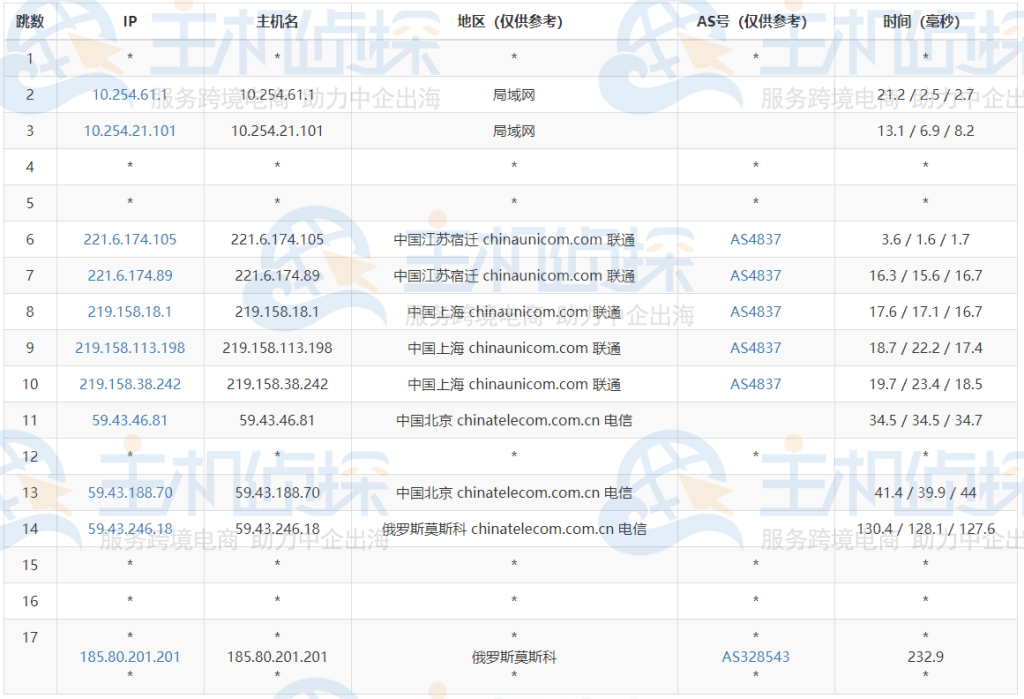Open AS4837 link for hop 10
Screen dimensions: 1024x699
tap(755, 384)
